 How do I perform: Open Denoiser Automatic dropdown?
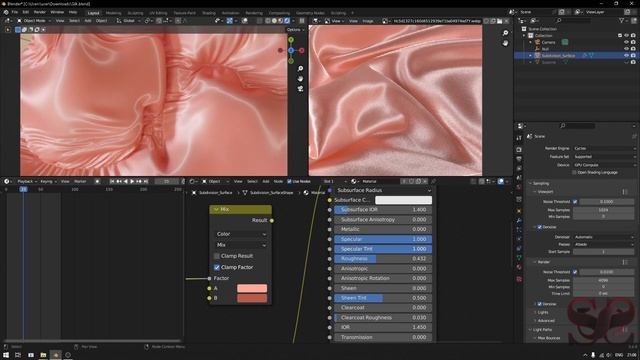(x=604, y=237)
